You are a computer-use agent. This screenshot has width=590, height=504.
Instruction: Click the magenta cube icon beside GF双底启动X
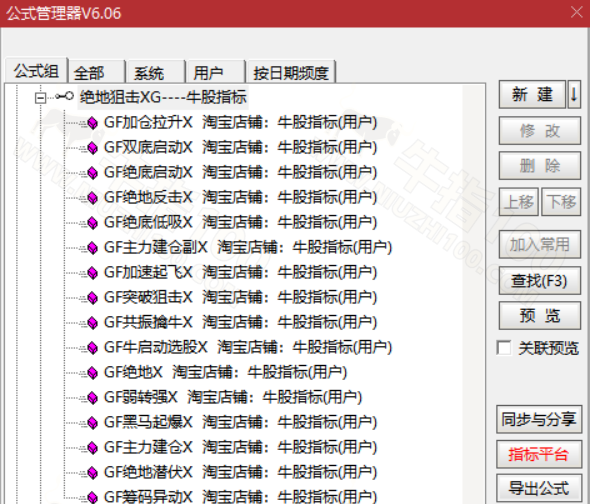92,148
